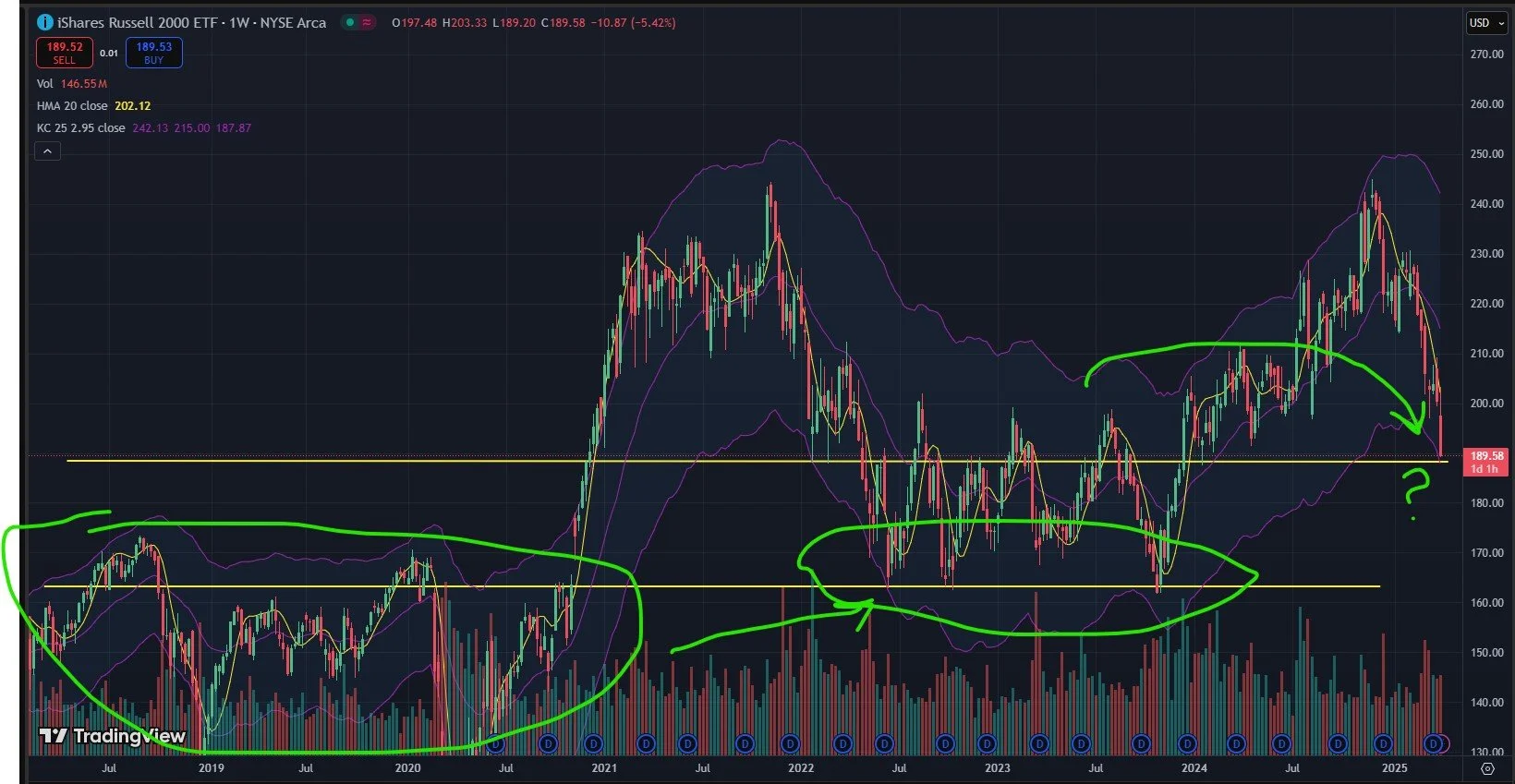The image size is (1515, 784).
Task: Click the 2025 time axis label
Action: pos(1394,768)
